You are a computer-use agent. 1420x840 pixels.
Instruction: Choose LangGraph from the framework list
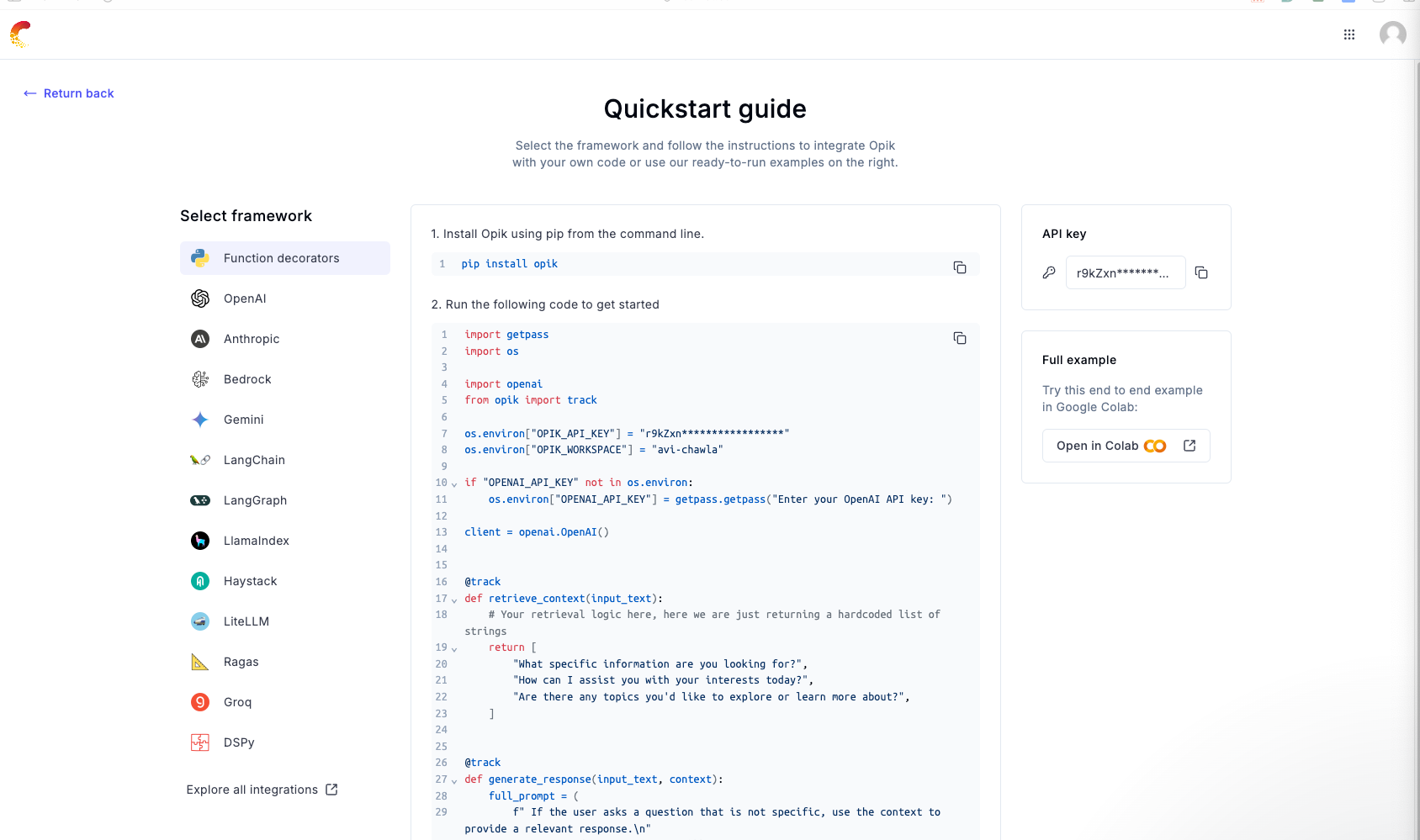[285, 500]
